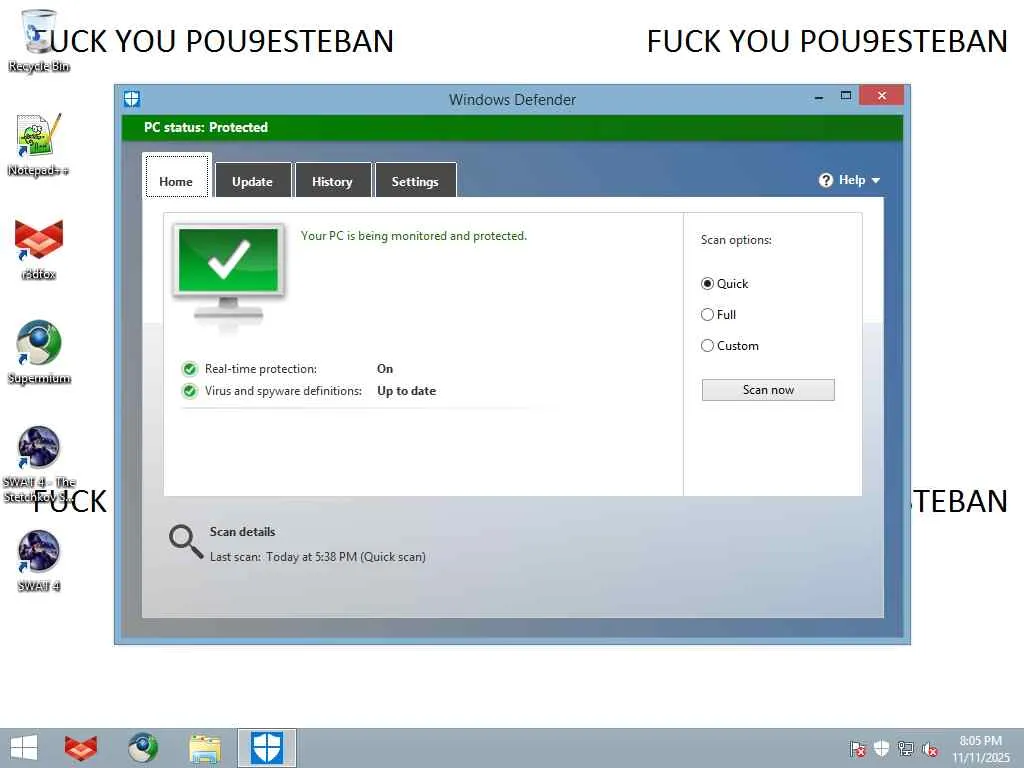Minimize the Windows Defender window

point(819,97)
